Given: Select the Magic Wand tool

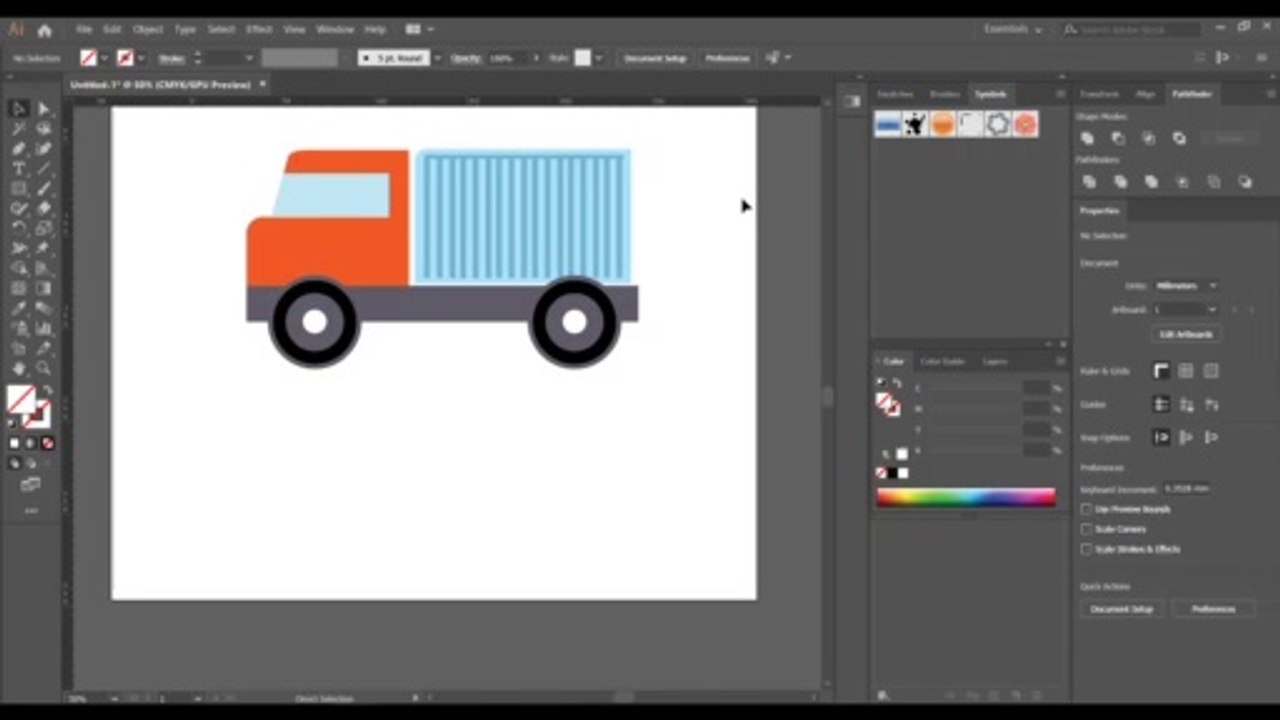Looking at the screenshot, I should [x=18, y=128].
